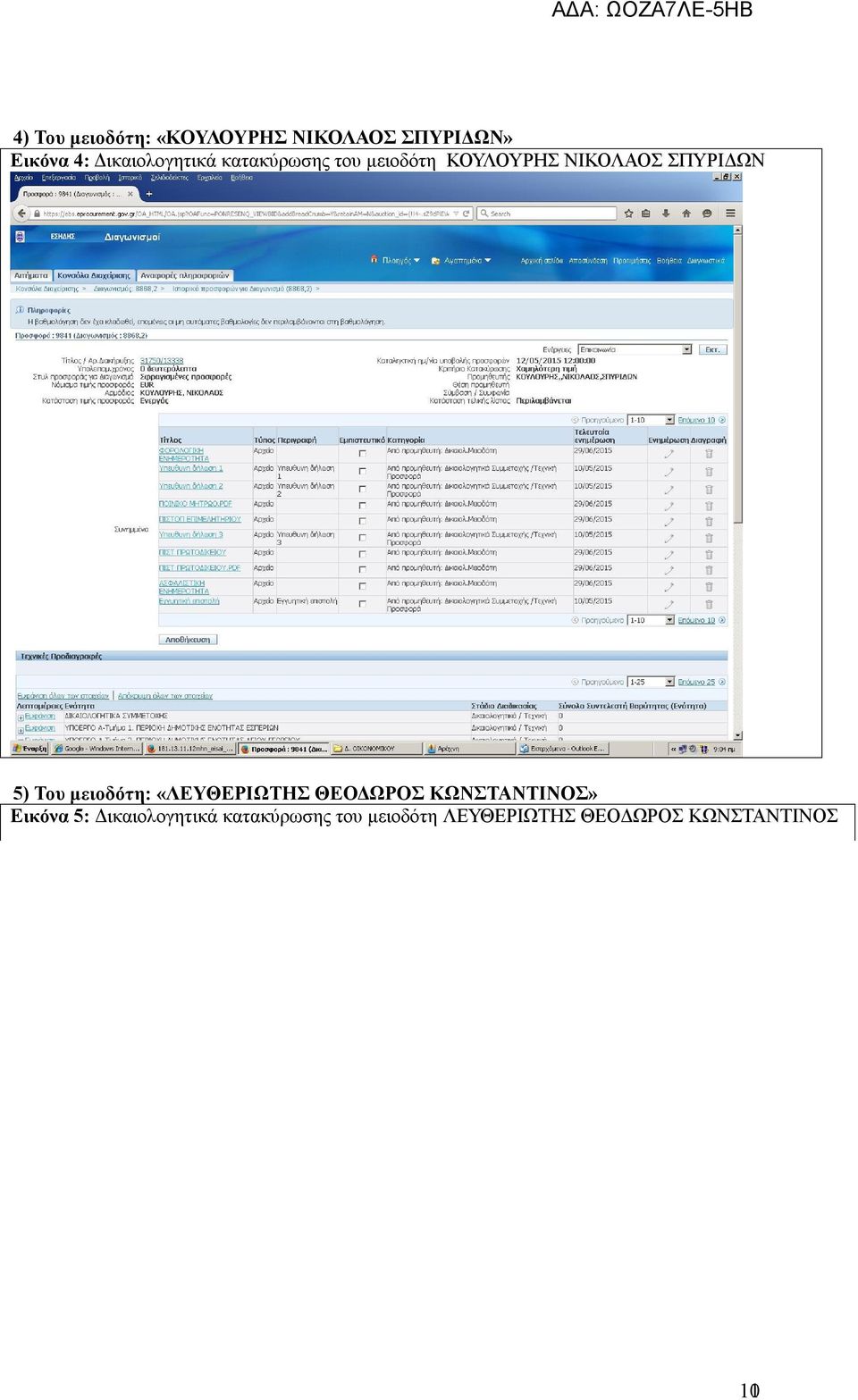Tick confidential checkbox for ΠΟΙΝΙΚΟ ΜΗΤΡΩΟ.PDF
Viewport: 858px width, 1400px height.
362,506
